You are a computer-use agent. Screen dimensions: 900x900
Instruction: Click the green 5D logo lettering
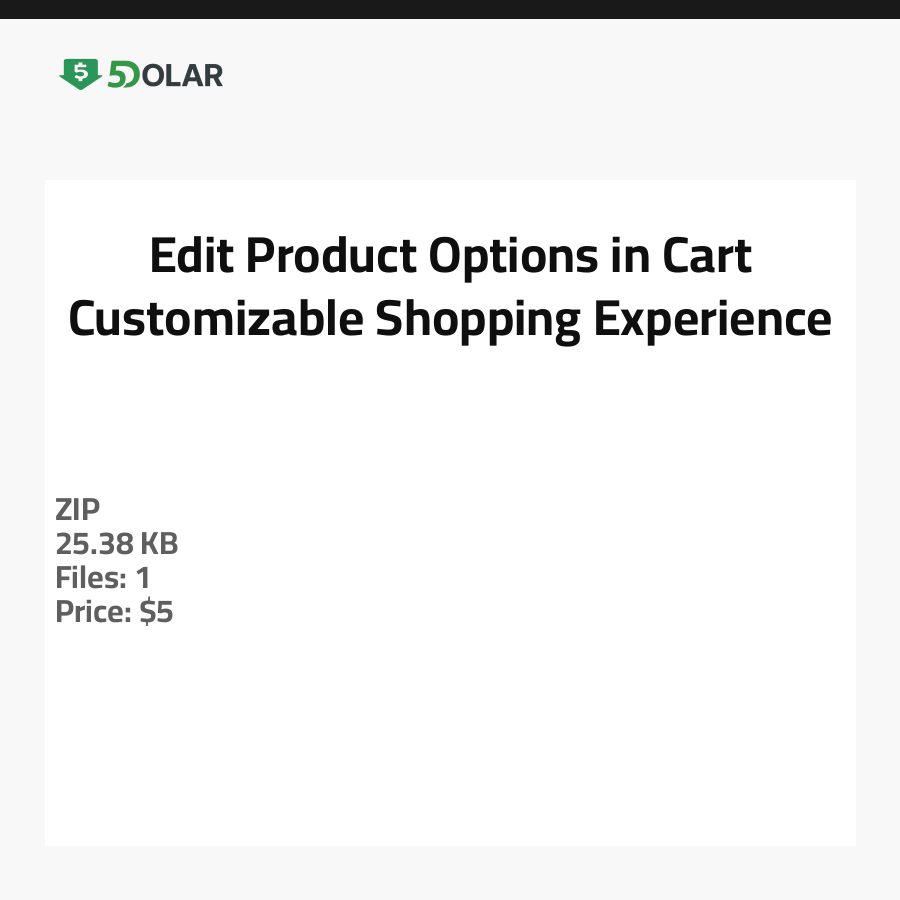click(123, 75)
